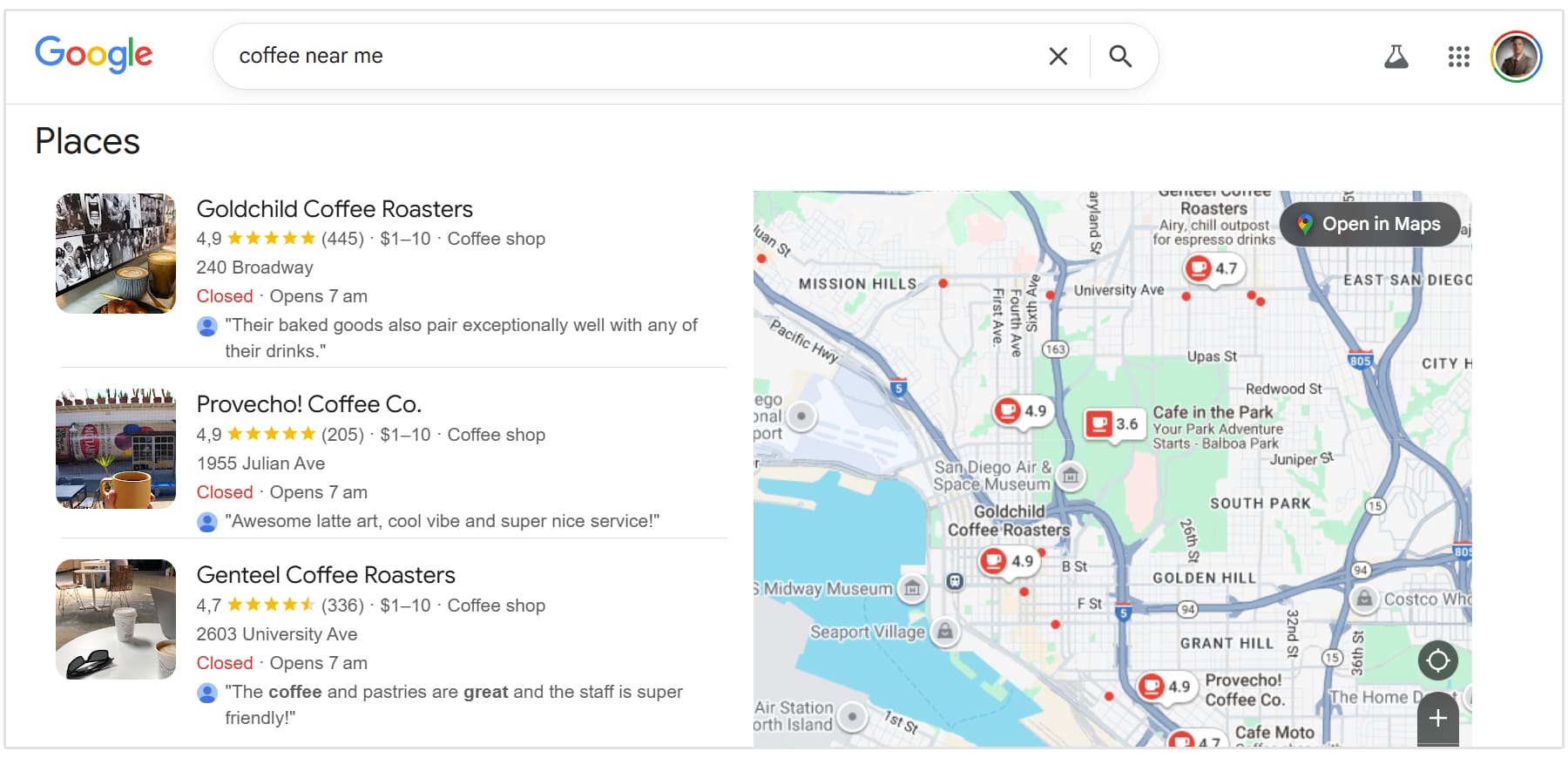This screenshot has width=1568, height=758.
Task: Select the Seaport Village map marker
Action: click(945, 632)
